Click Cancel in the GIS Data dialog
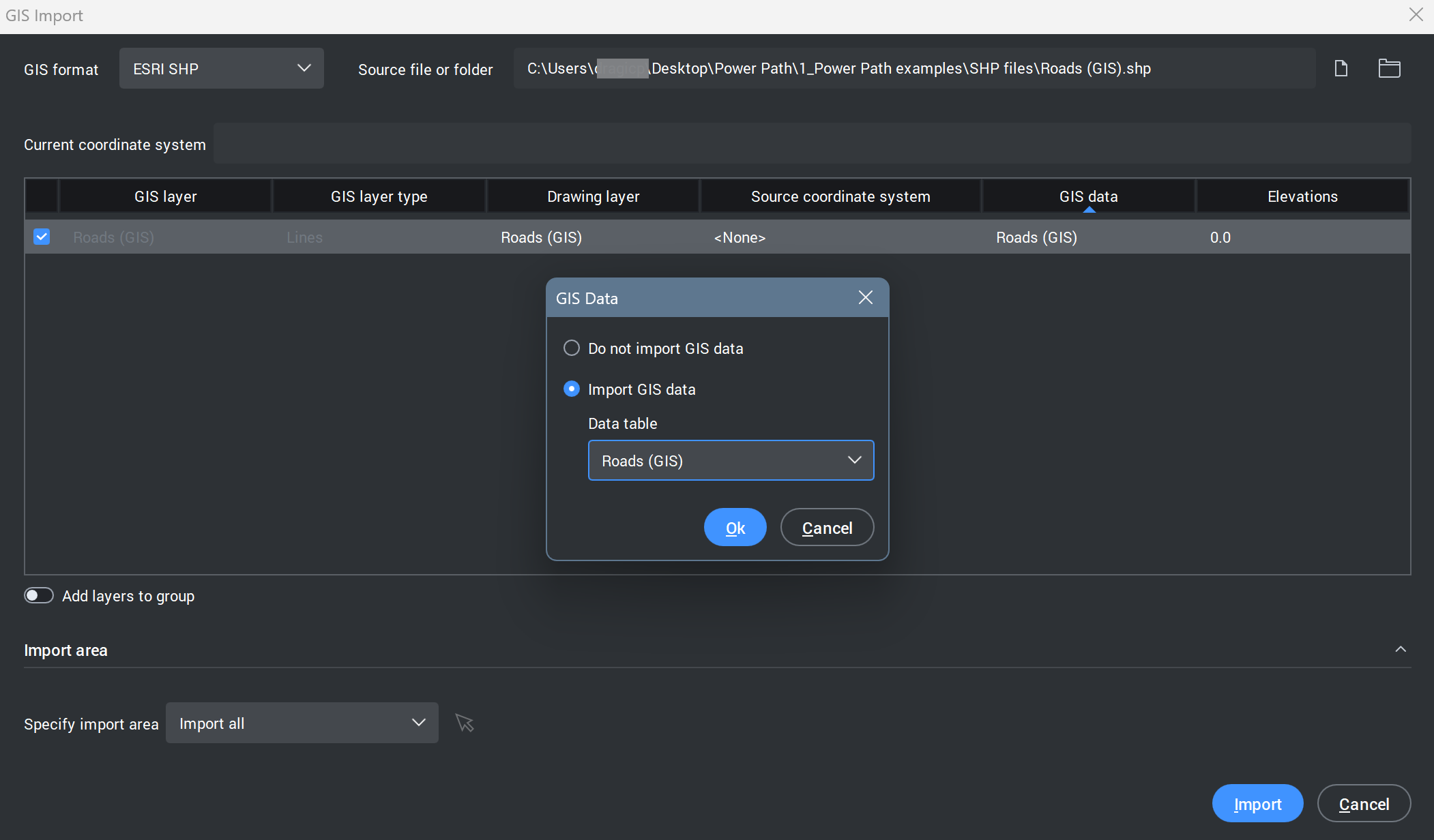Viewport: 1434px width, 840px height. pos(827,527)
